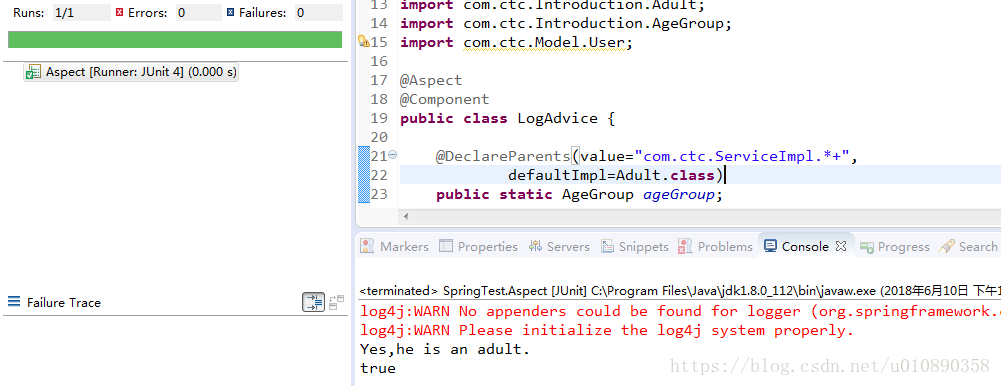Click the Search flashlight icon
The height and width of the screenshot is (386, 1001).
(947, 246)
